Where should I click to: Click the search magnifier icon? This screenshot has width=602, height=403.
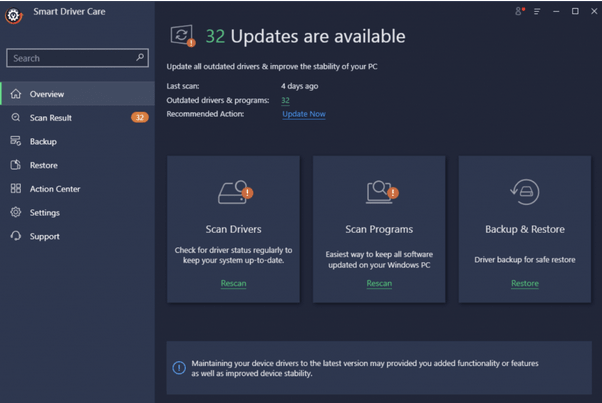(x=140, y=58)
